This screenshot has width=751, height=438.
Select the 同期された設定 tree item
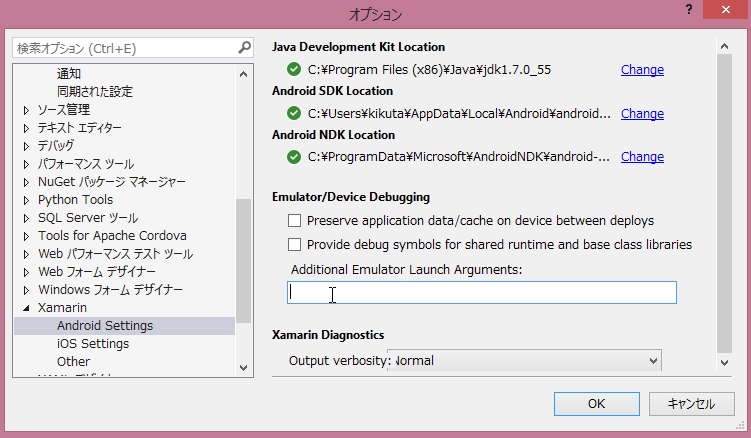[95, 92]
